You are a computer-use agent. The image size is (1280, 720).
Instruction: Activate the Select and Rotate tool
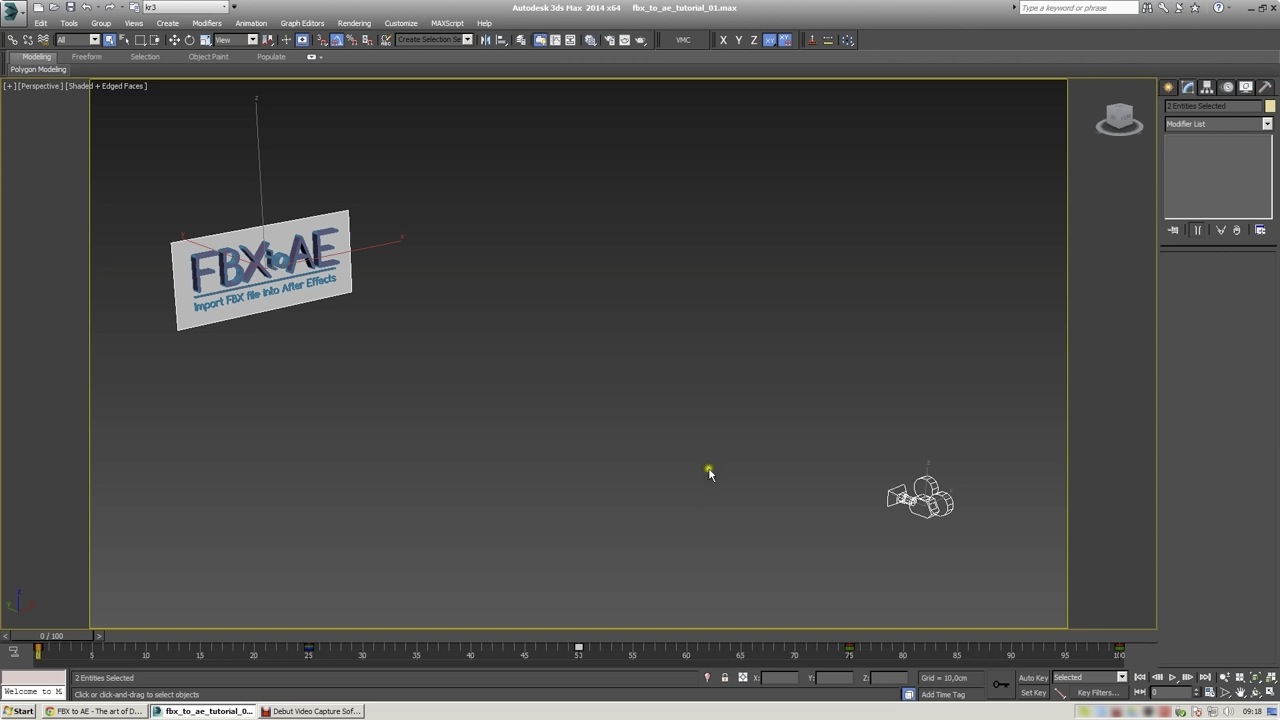(190, 40)
